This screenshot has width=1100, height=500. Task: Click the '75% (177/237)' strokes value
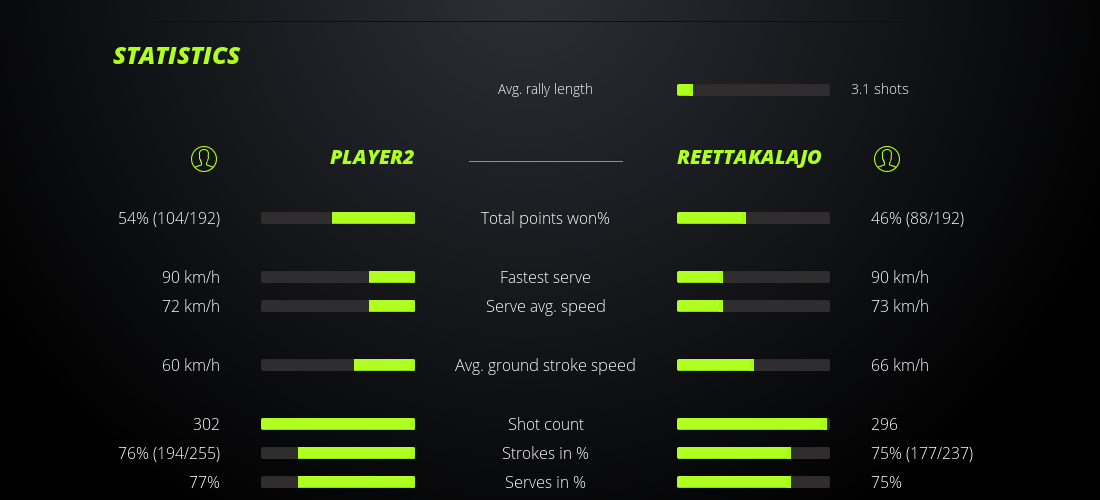922,453
